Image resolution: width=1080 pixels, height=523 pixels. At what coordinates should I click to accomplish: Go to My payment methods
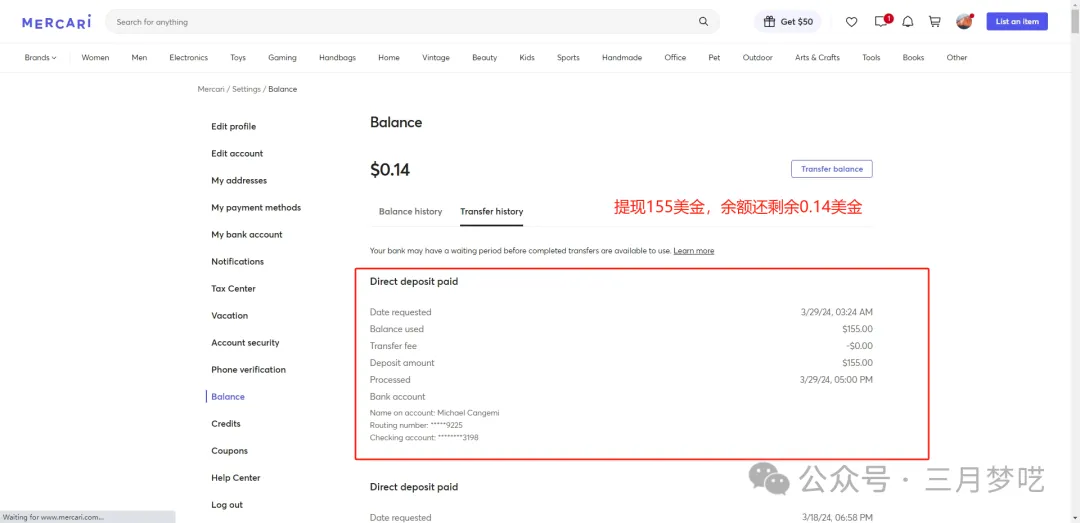256,207
